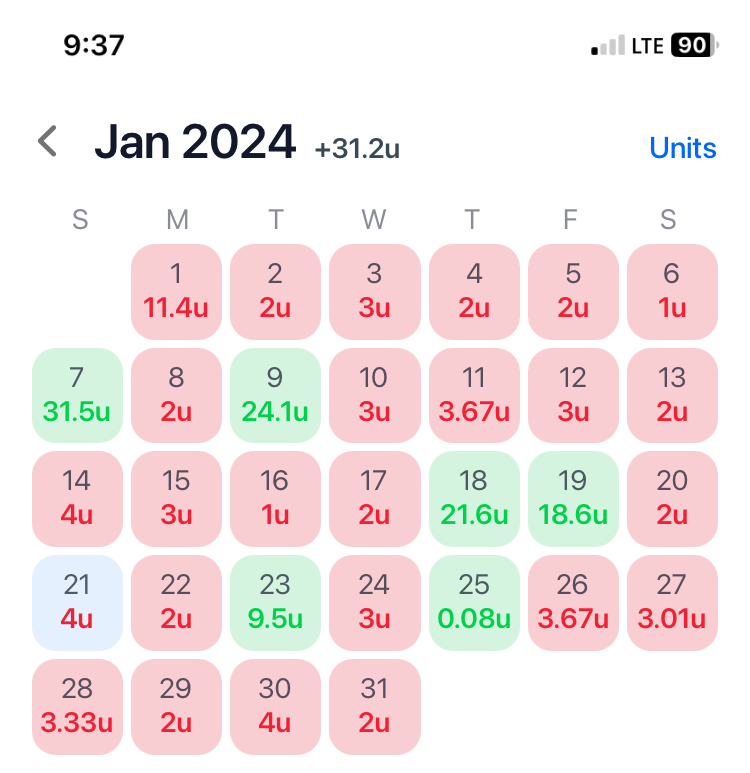Select January 31 with 2u

[375, 707]
